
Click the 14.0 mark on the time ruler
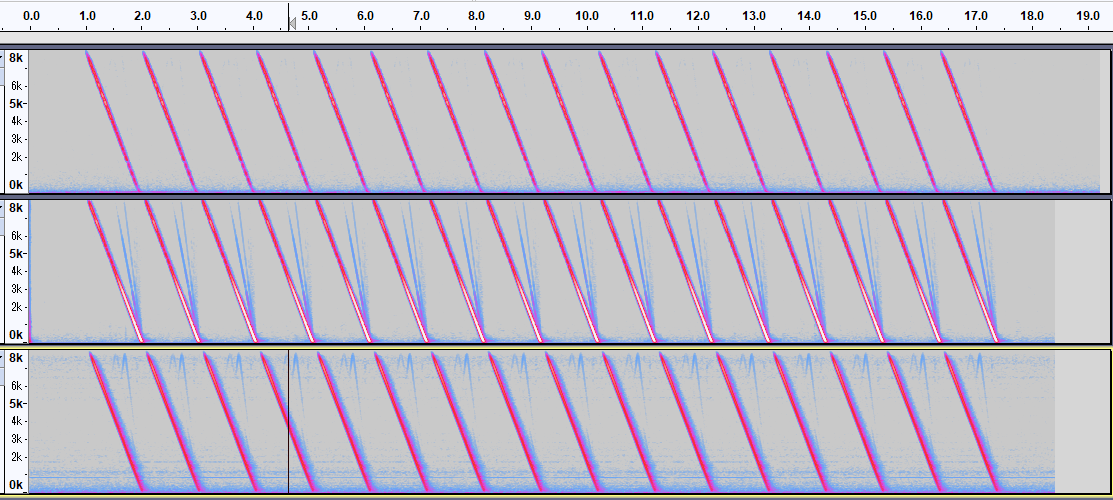[x=808, y=15]
